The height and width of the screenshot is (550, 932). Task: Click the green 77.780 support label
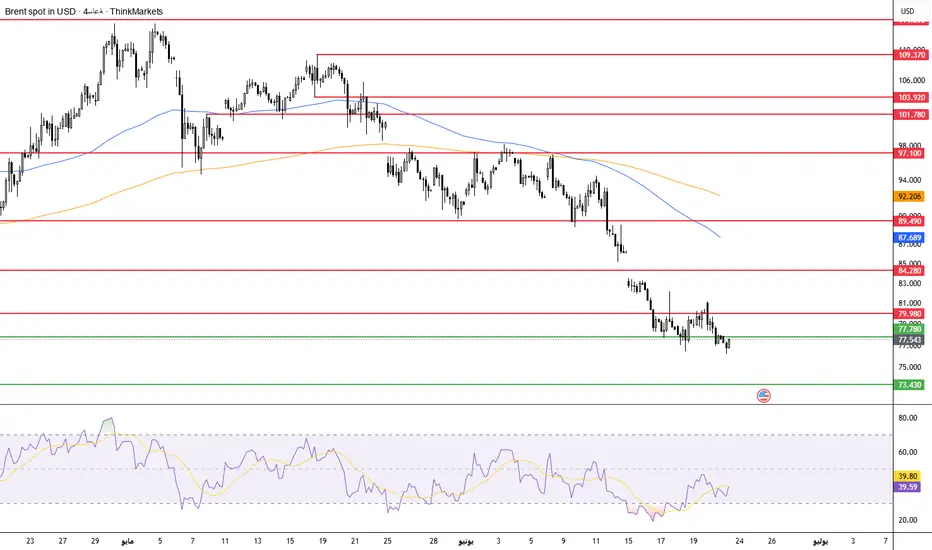[x=909, y=329]
